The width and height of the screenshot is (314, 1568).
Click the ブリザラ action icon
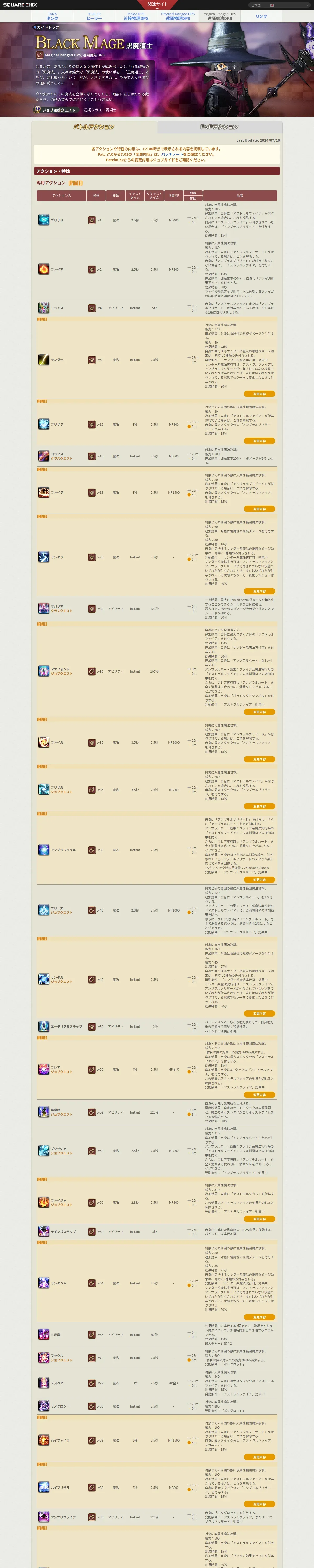tap(44, 424)
